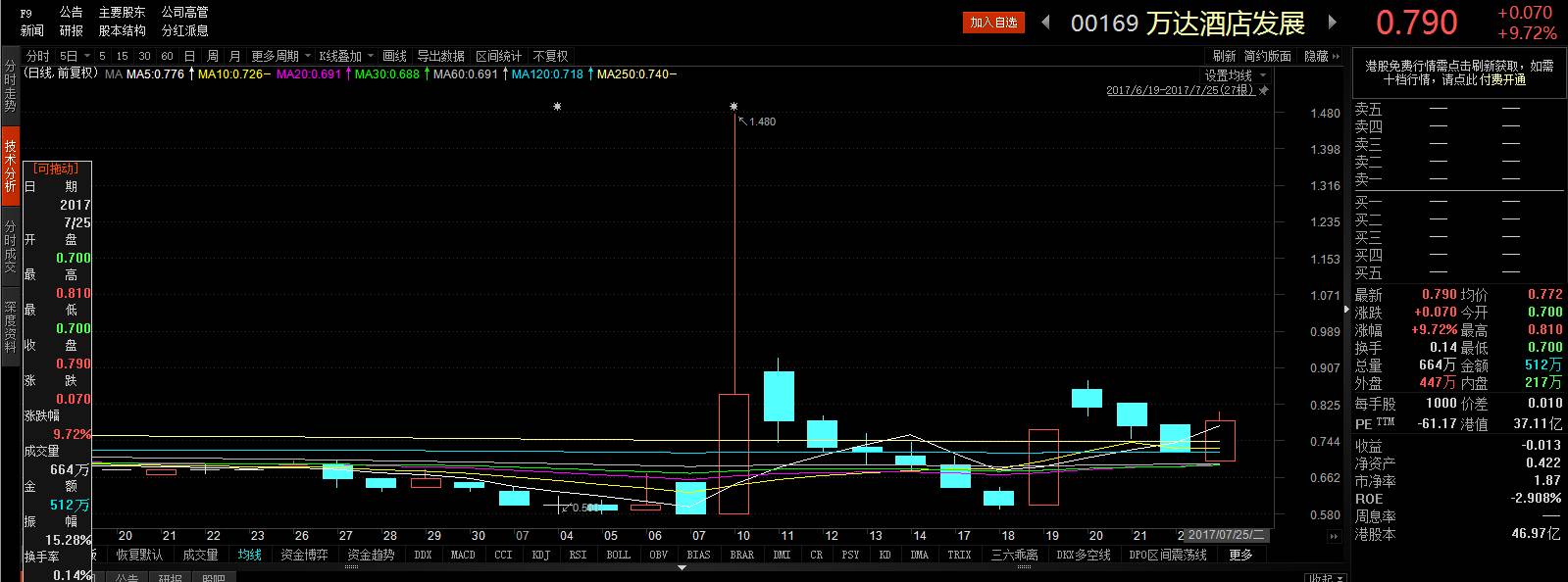
Task: Select the 30-minute period
Action: click(144, 57)
